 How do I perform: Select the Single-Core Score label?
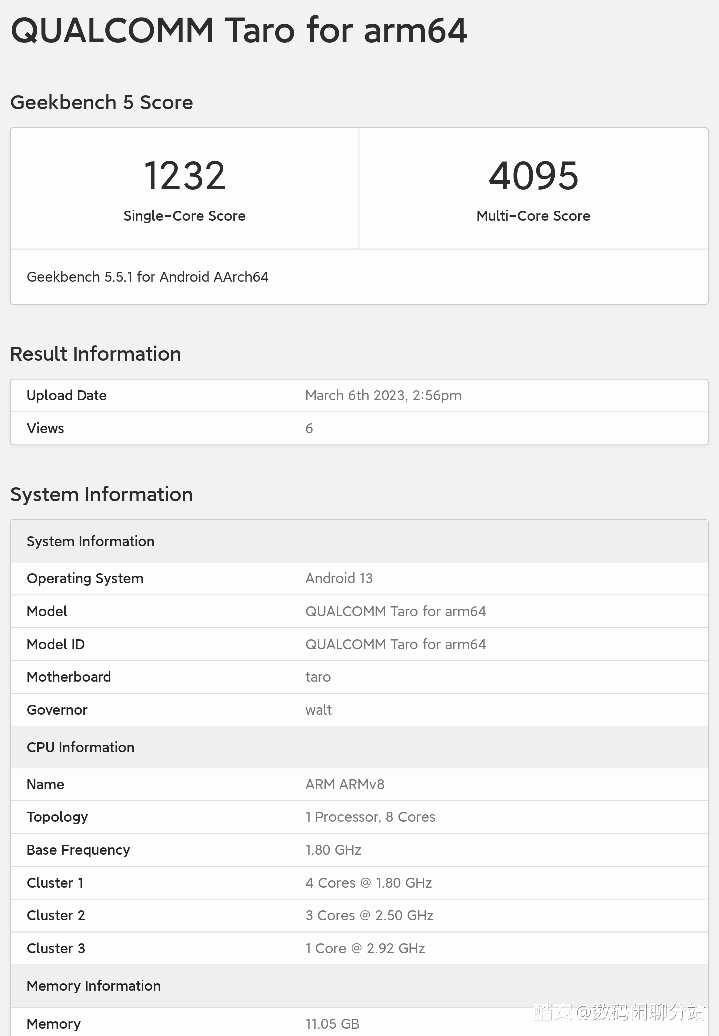pos(184,216)
